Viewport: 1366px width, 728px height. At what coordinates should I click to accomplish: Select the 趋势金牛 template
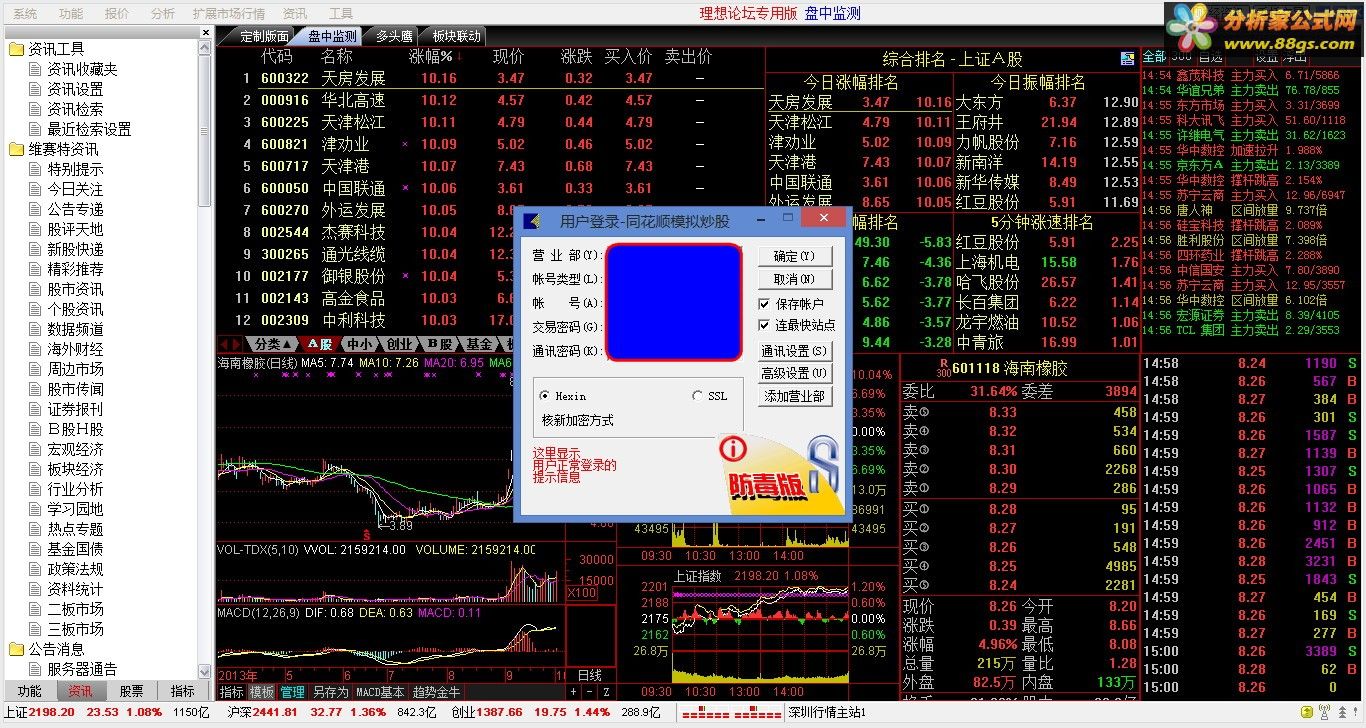[x=437, y=692]
